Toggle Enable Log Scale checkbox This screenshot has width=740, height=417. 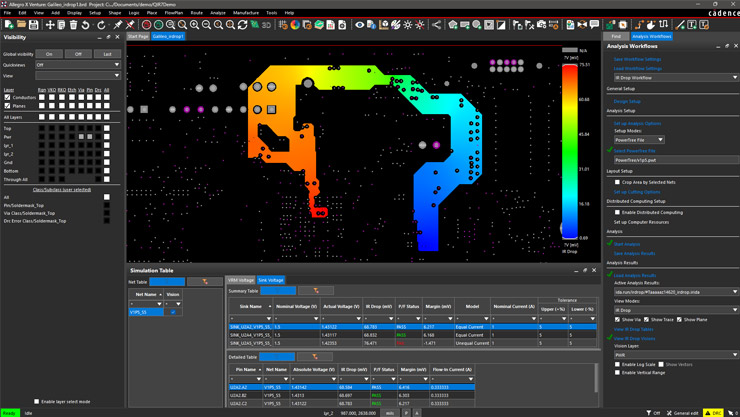(617, 365)
